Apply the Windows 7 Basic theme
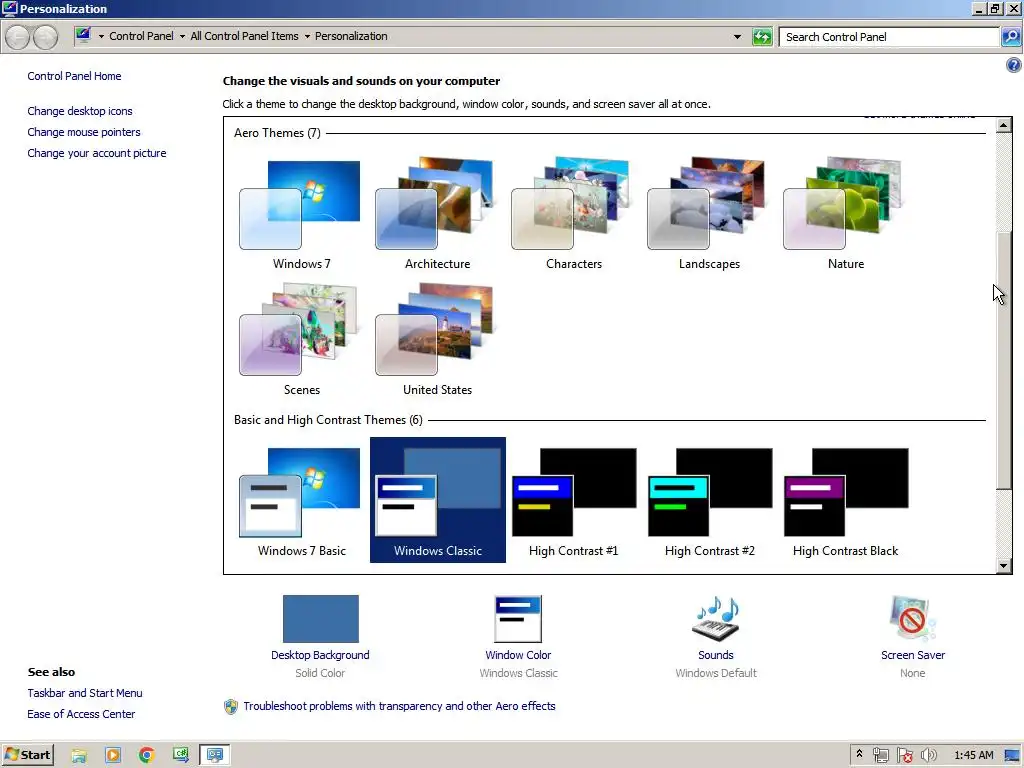The image size is (1024, 768). point(301,500)
